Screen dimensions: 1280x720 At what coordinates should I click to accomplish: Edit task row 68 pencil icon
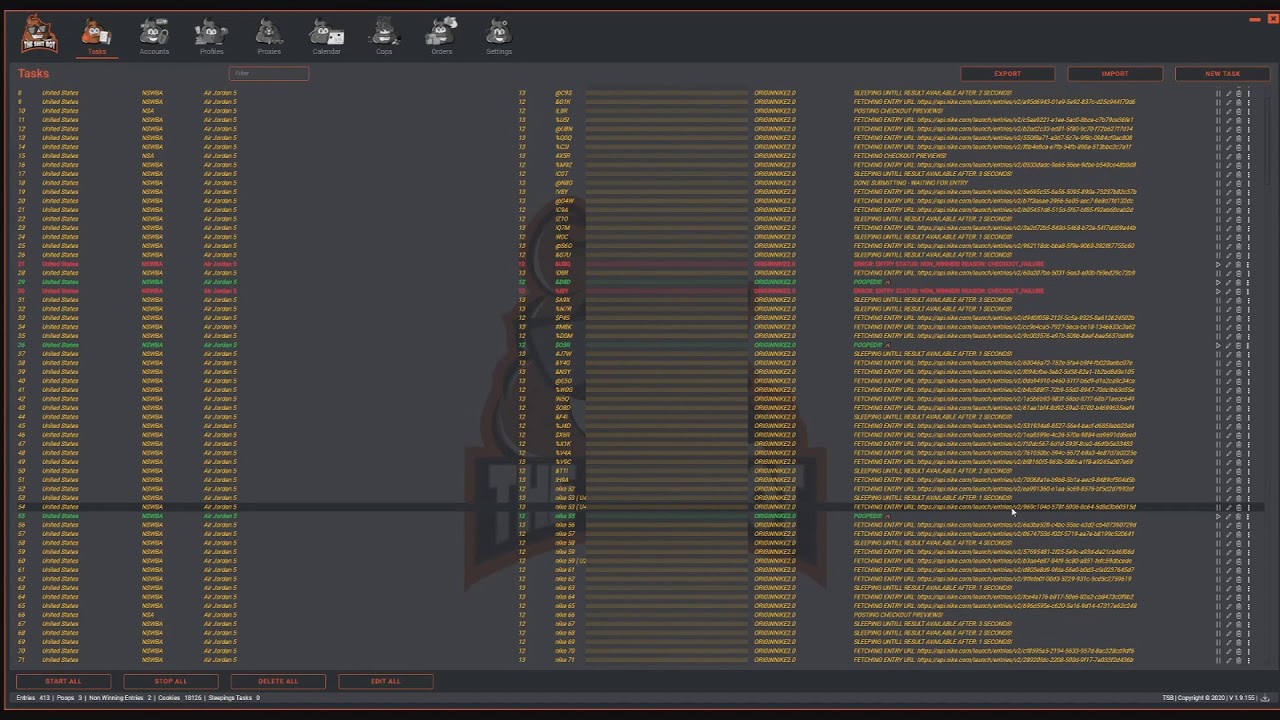(1229, 633)
